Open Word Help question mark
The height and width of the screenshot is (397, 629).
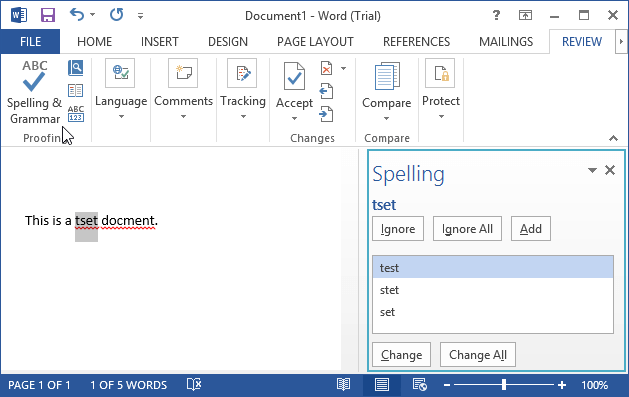tap(496, 15)
